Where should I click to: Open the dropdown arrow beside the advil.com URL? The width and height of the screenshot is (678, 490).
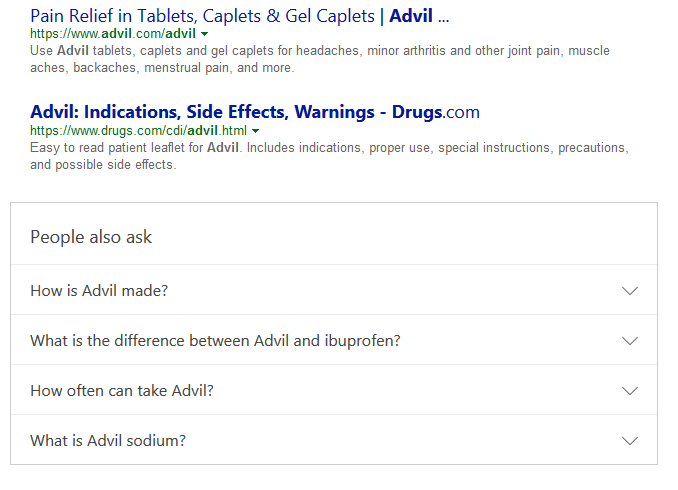coord(204,34)
